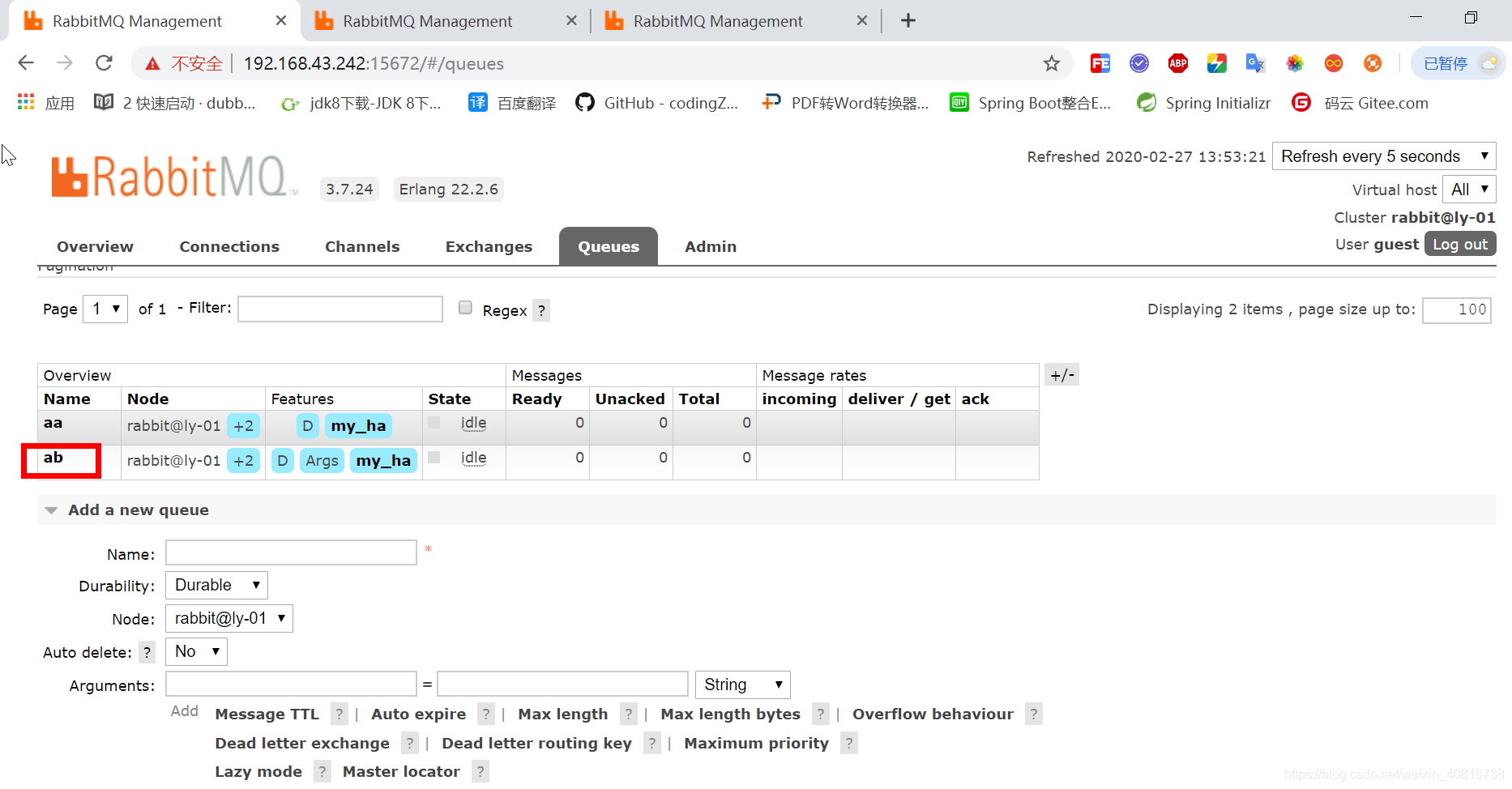Add Lazy mode argument
The height and width of the screenshot is (789, 1512).
pyautogui.click(x=258, y=771)
